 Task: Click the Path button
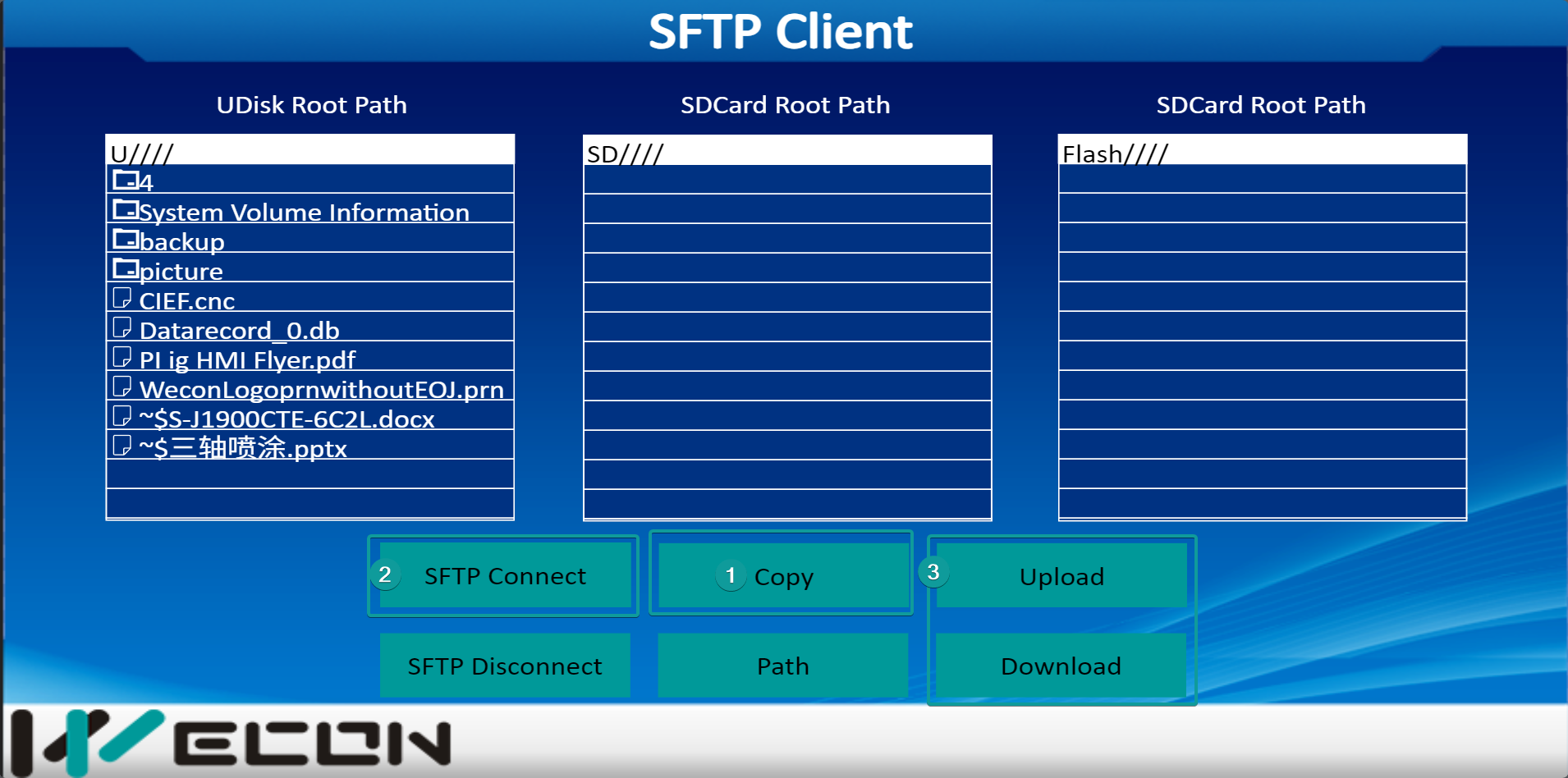tap(783, 666)
